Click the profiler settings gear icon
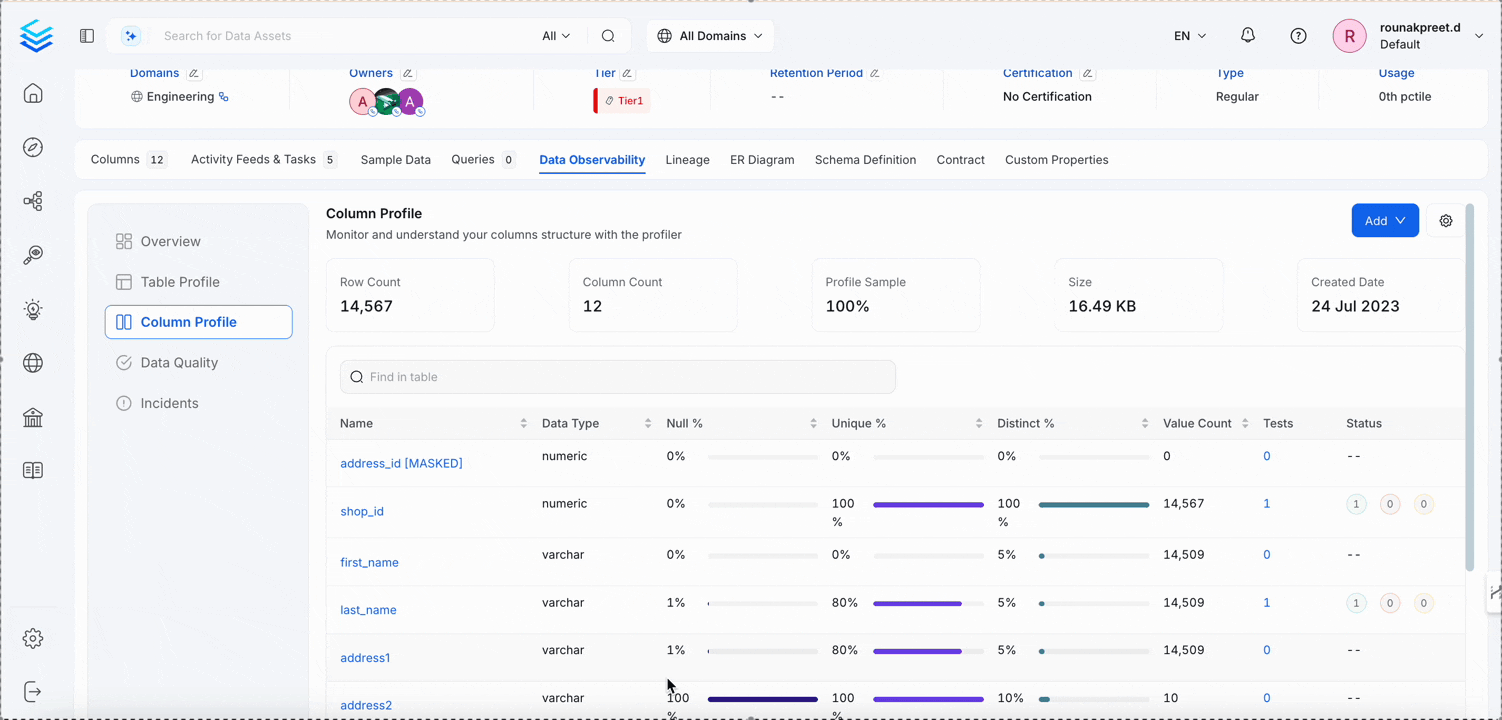 coord(1445,221)
